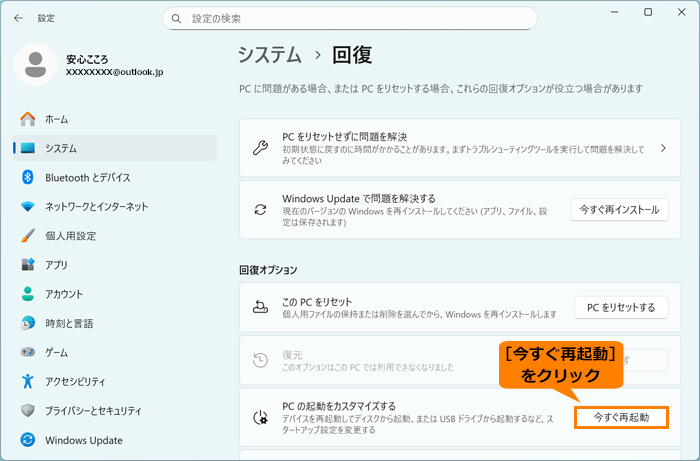Screen dimensions: 700x461
Task: Click the ゲーム controller icon
Action: tap(28, 352)
